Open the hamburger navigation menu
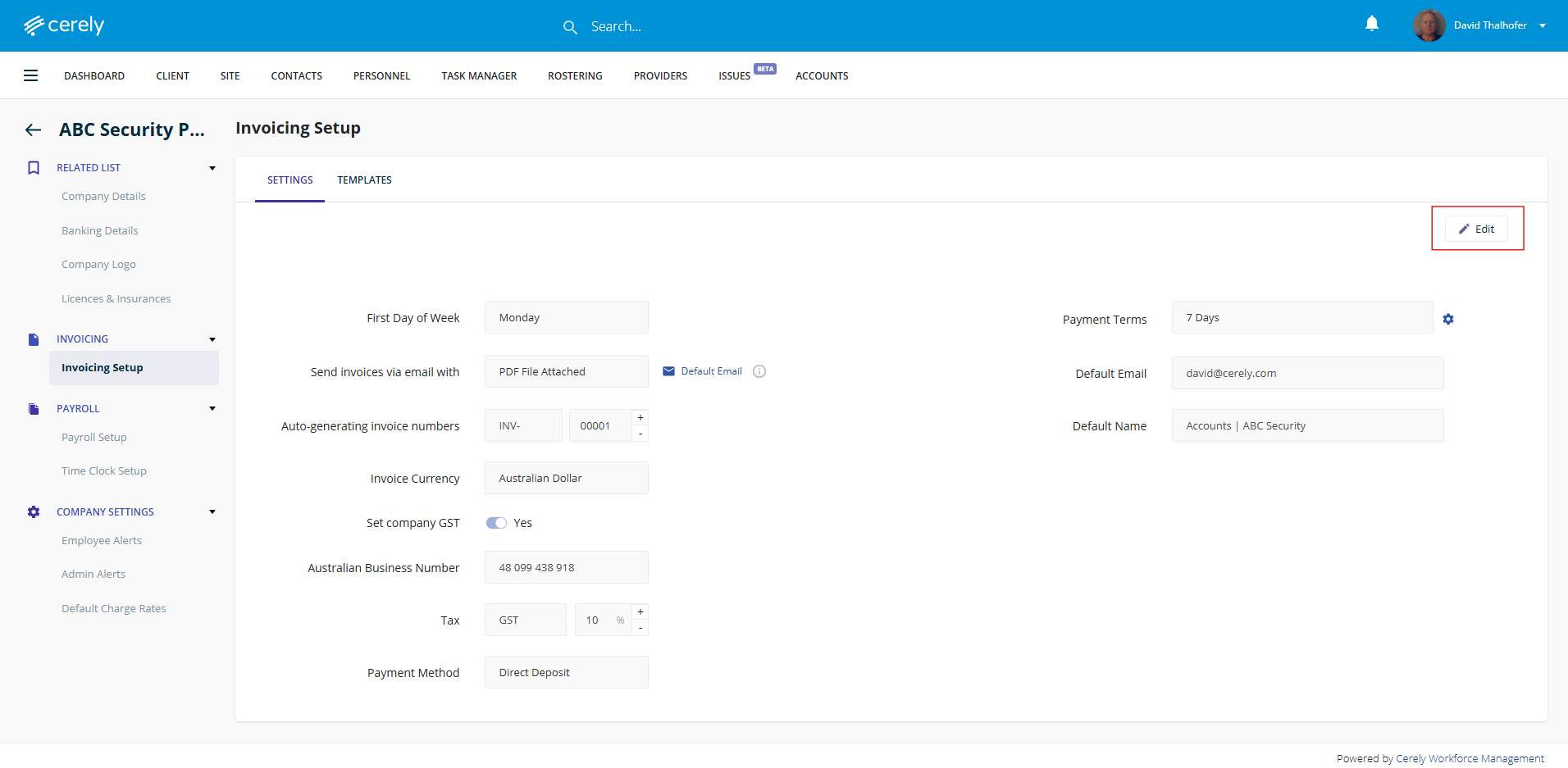 click(30, 75)
